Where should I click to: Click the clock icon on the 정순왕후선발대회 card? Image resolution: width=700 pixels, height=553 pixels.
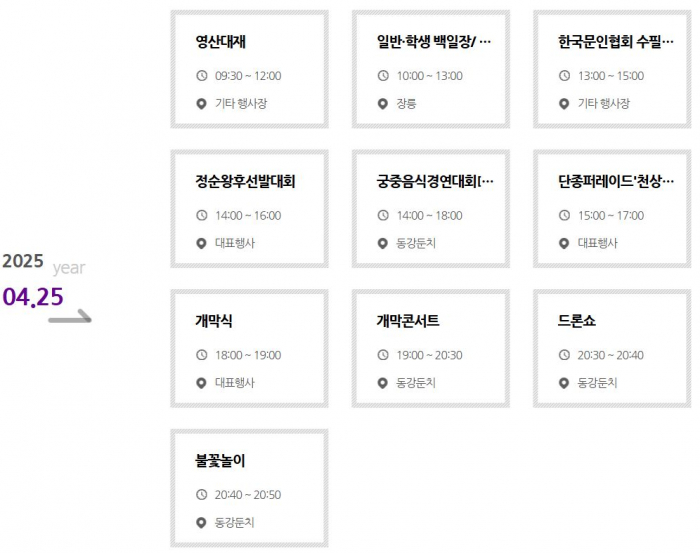202,216
